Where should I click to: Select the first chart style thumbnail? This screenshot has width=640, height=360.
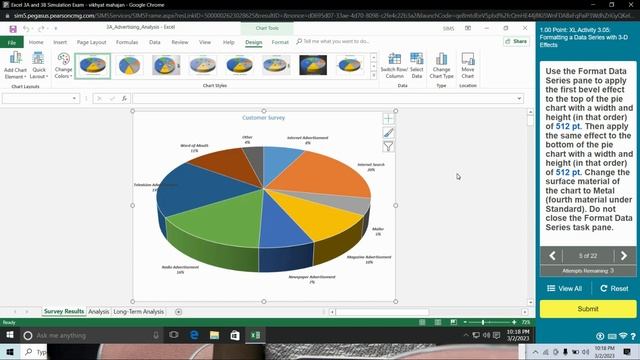(93, 65)
